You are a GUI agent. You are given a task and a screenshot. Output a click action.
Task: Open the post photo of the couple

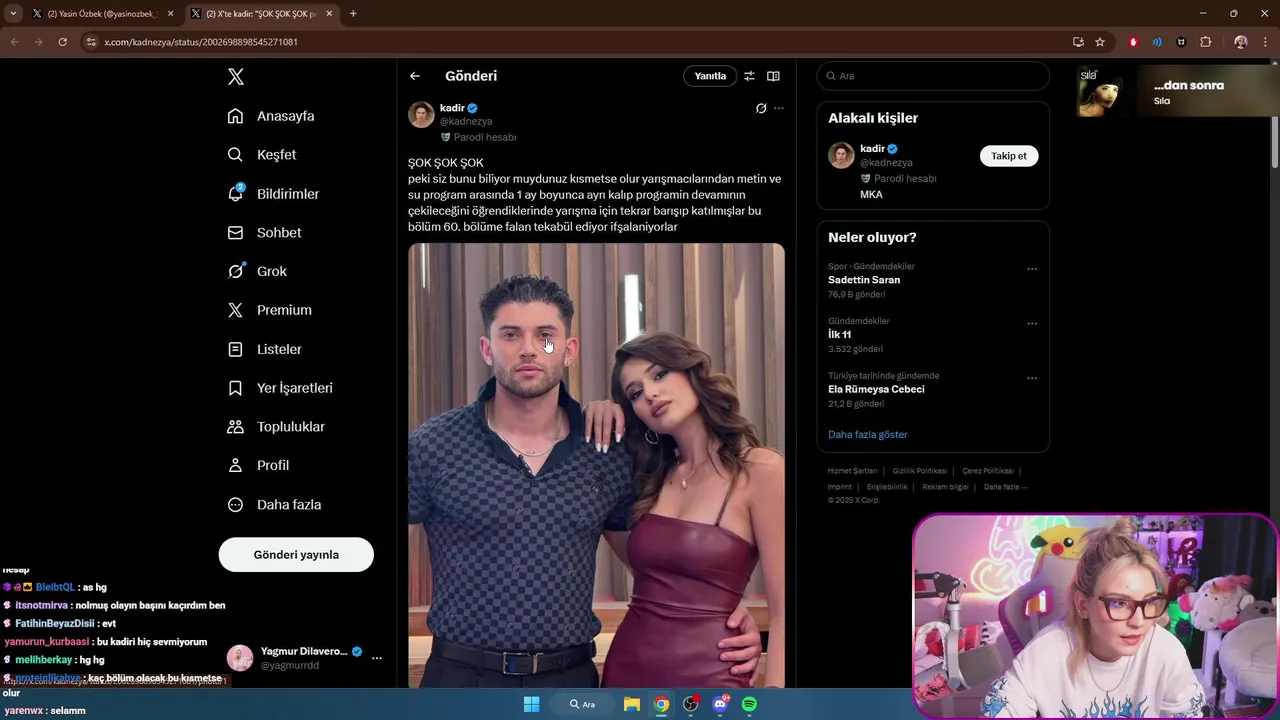(596, 465)
